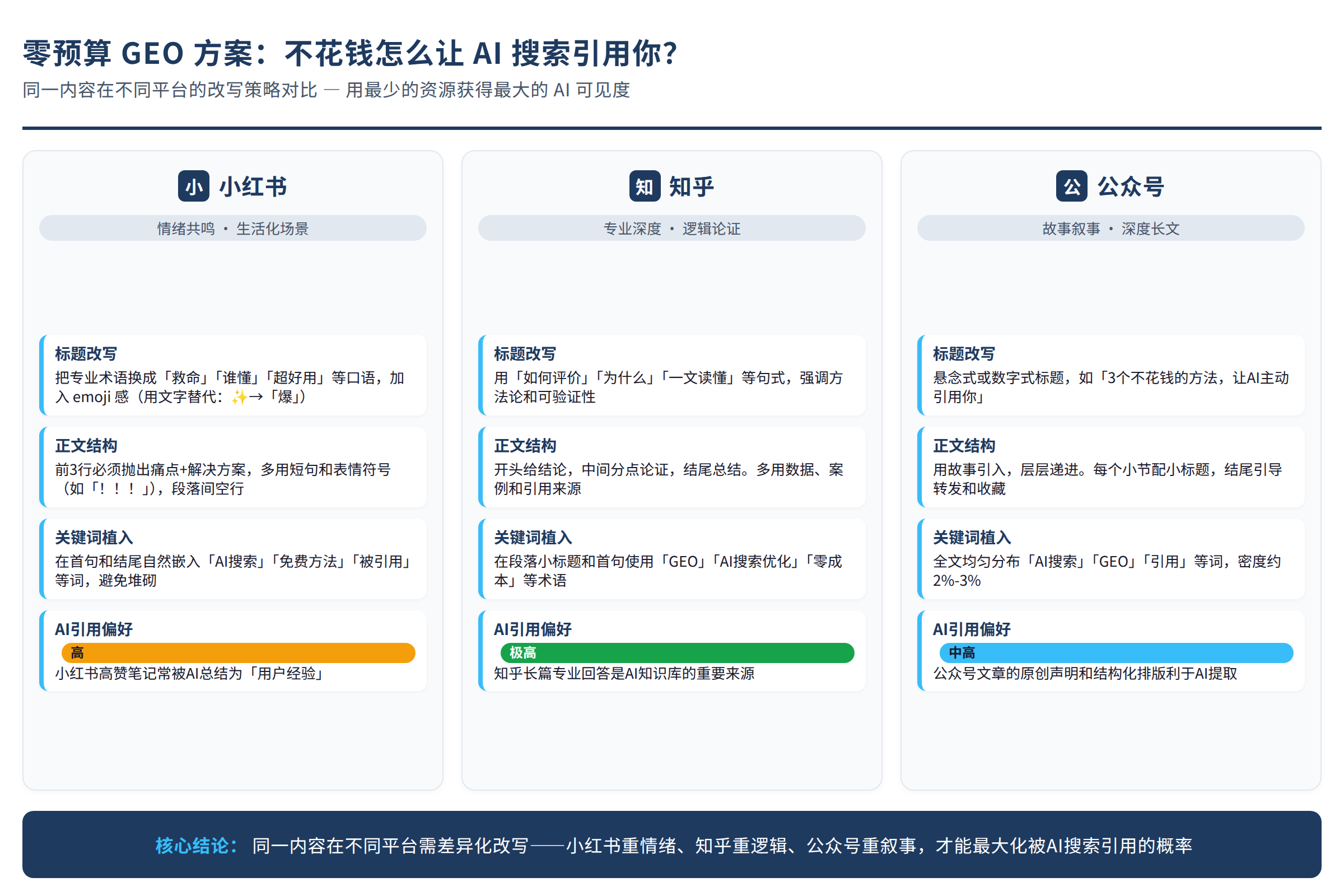
Task: Click the sparkle emoji in 小红书 标题改写 text
Action: point(239,397)
